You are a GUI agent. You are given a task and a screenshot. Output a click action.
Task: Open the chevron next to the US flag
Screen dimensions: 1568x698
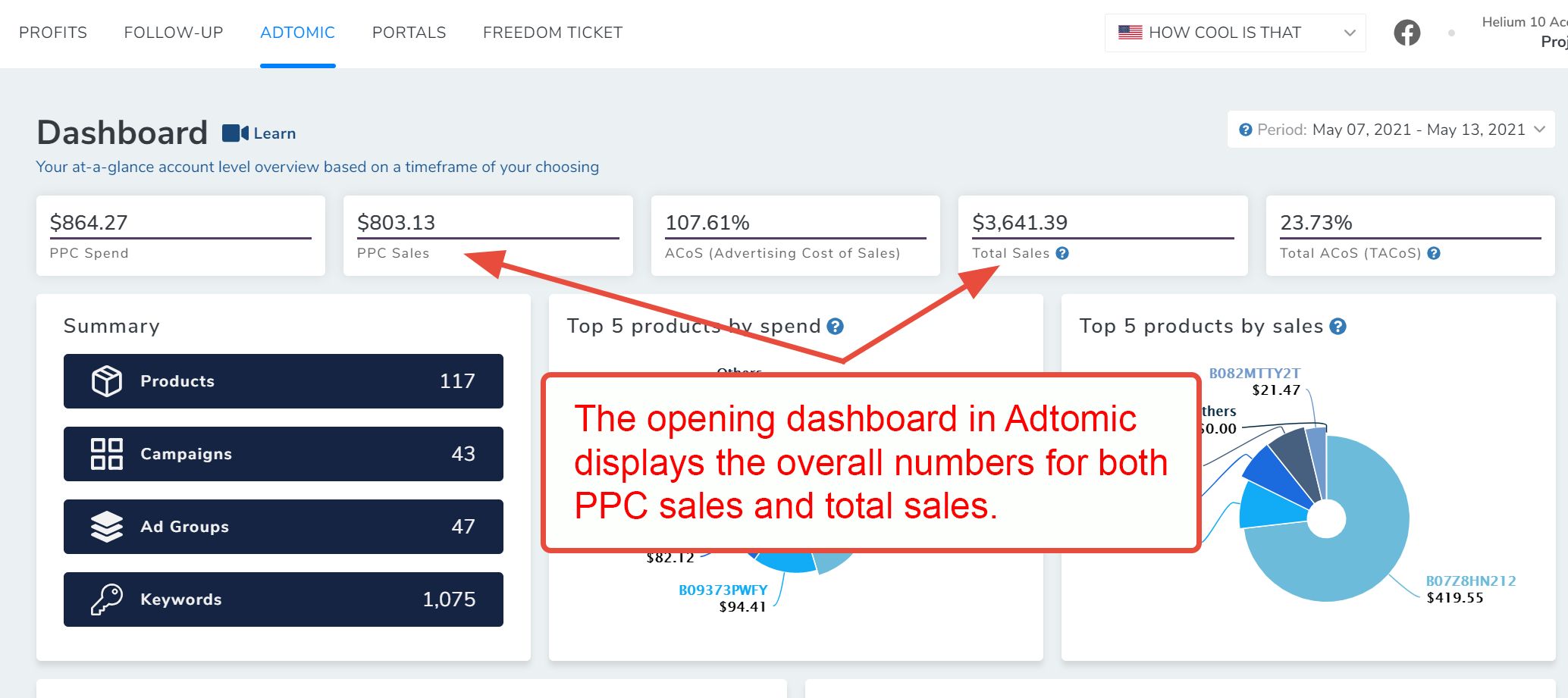coord(1350,33)
